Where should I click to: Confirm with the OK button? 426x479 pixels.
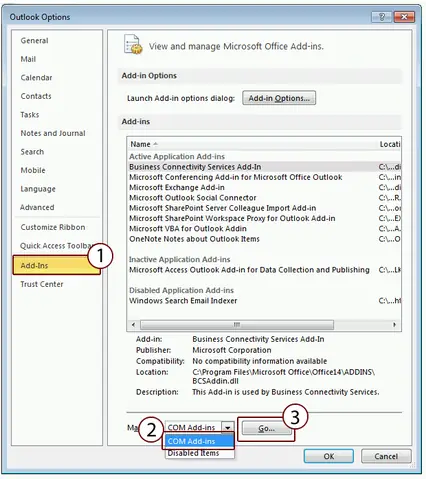tap(329, 456)
